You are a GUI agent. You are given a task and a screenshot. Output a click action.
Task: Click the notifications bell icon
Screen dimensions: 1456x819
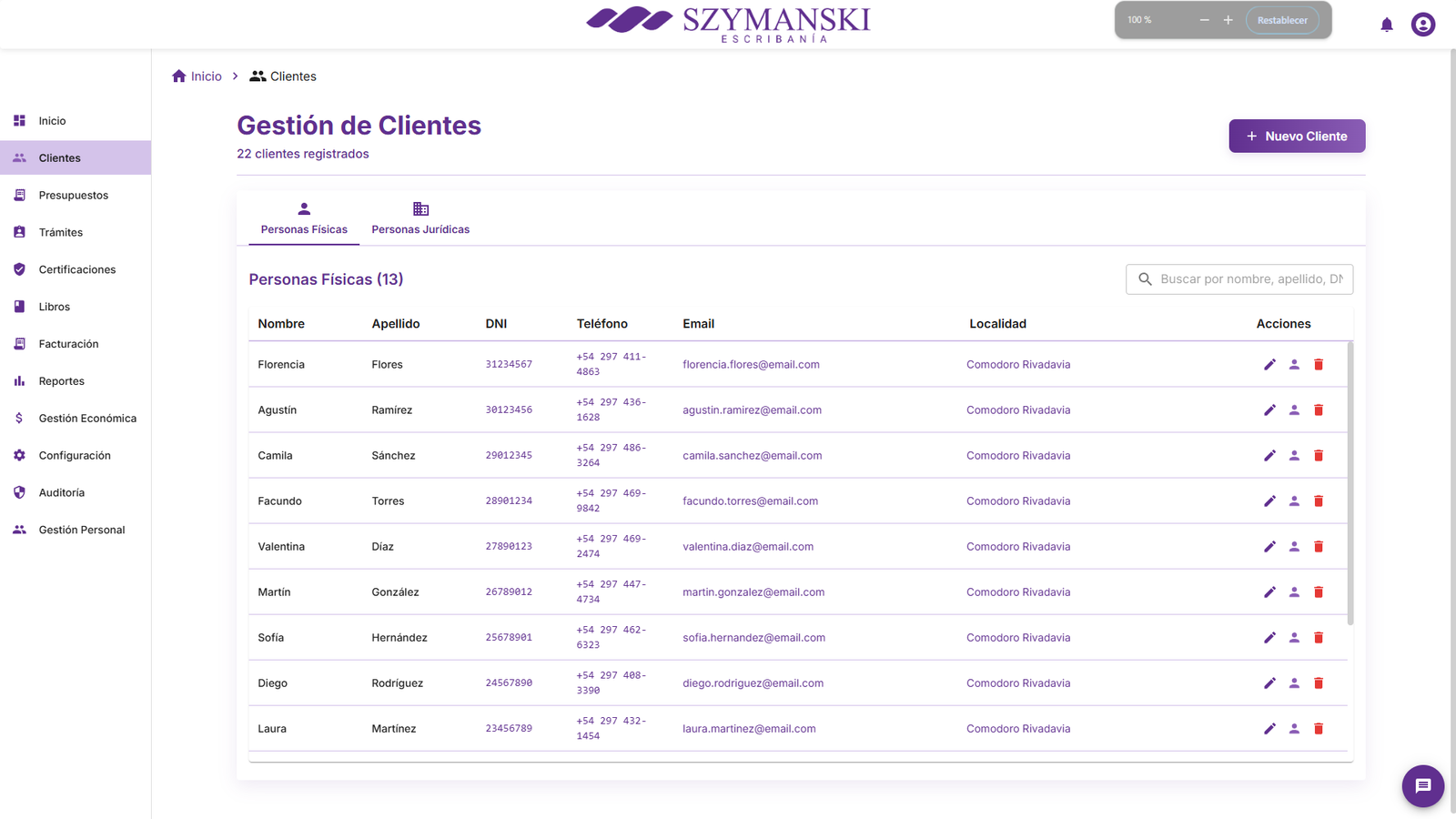point(1387,25)
